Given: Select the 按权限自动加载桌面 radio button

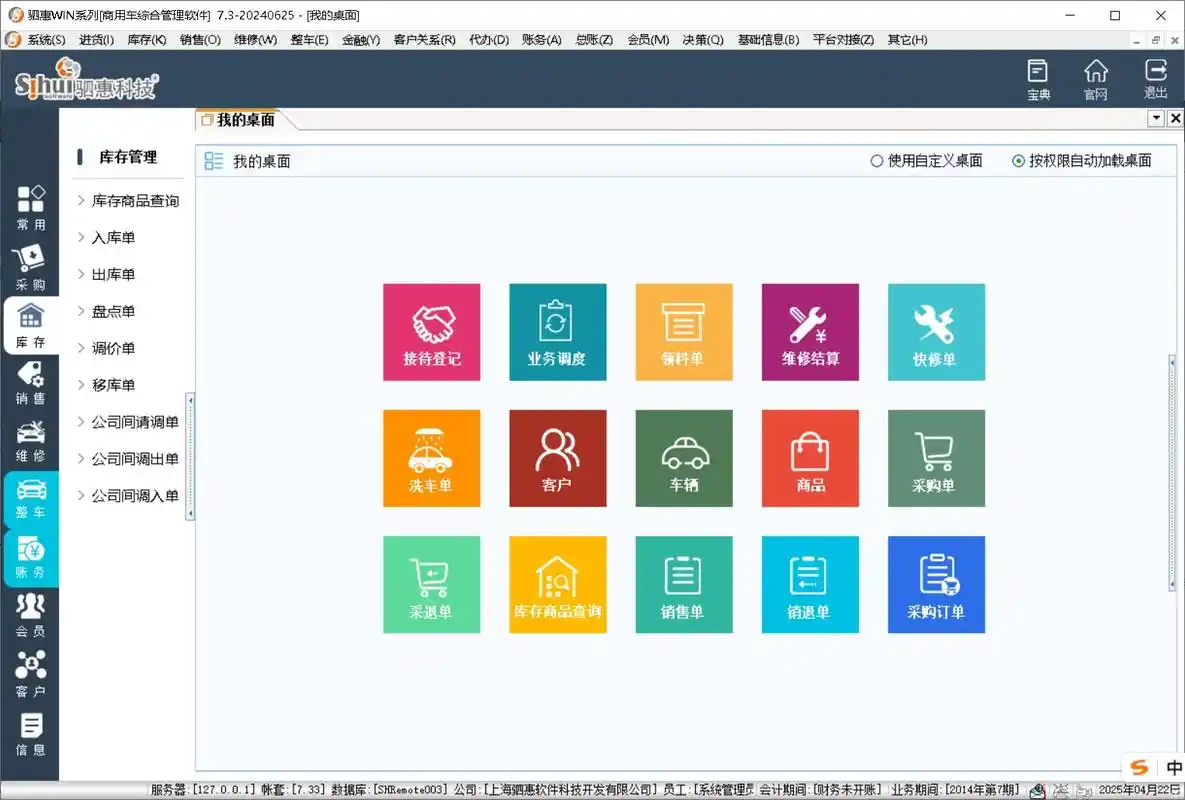Looking at the screenshot, I should pos(1017,160).
